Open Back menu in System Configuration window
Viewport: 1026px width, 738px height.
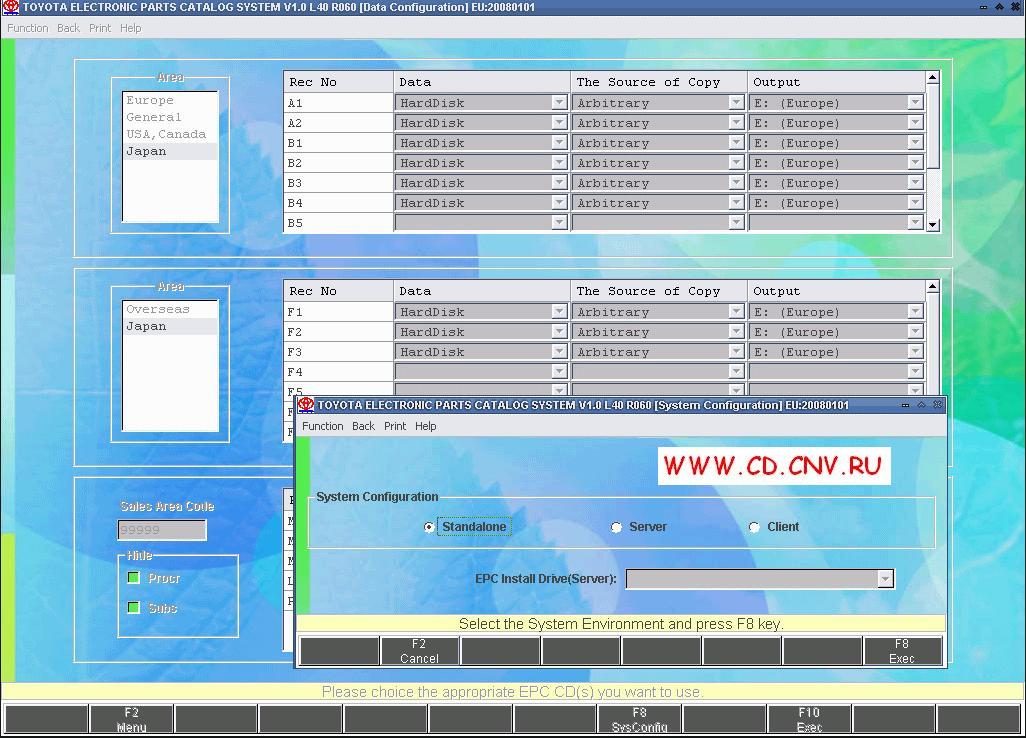[363, 427]
